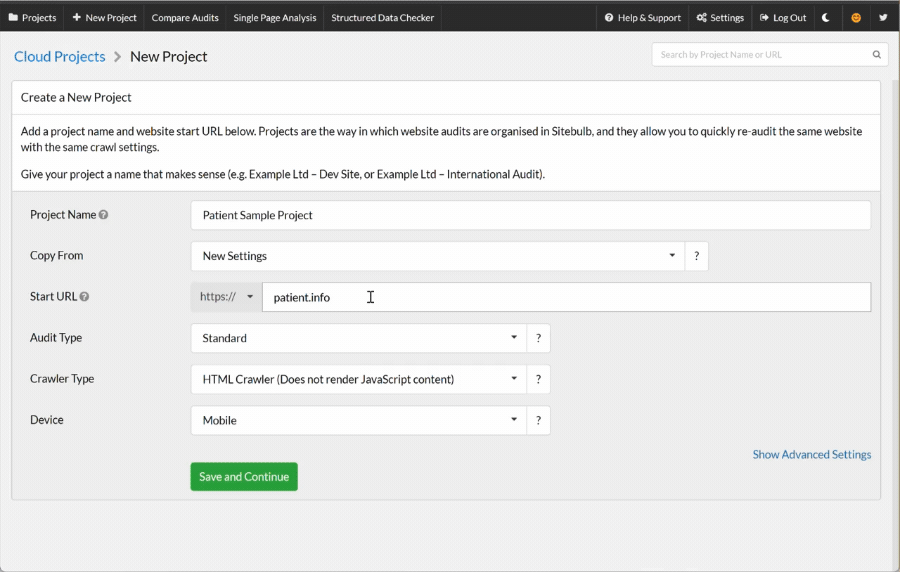Click the 'Copy From' label
Image resolution: width=900 pixels, height=572 pixels.
click(x=56, y=255)
